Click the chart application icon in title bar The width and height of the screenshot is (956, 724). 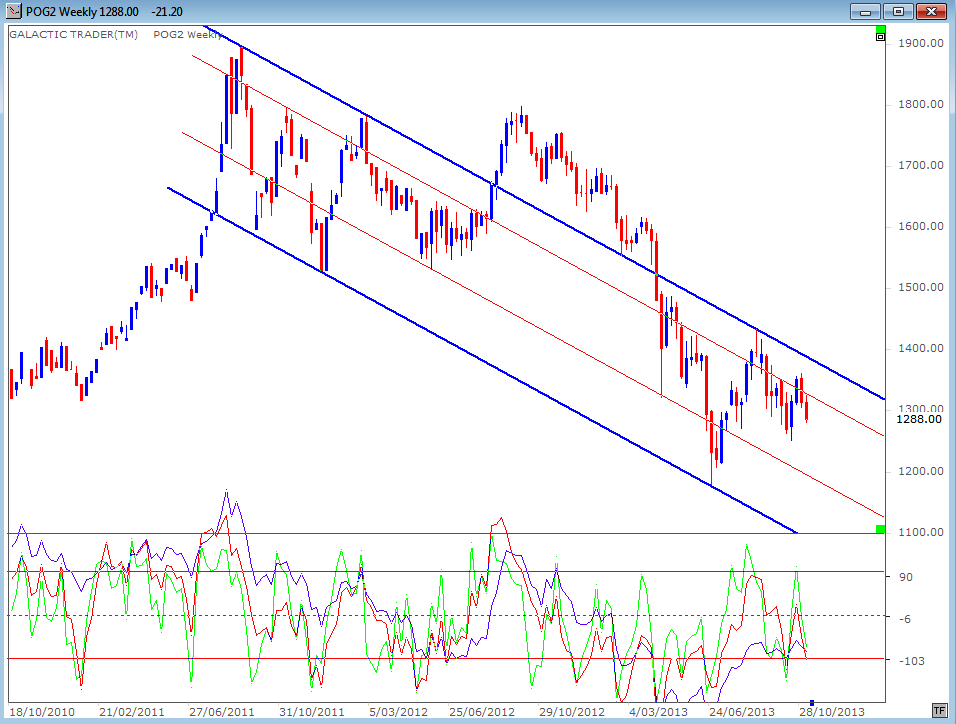click(13, 11)
